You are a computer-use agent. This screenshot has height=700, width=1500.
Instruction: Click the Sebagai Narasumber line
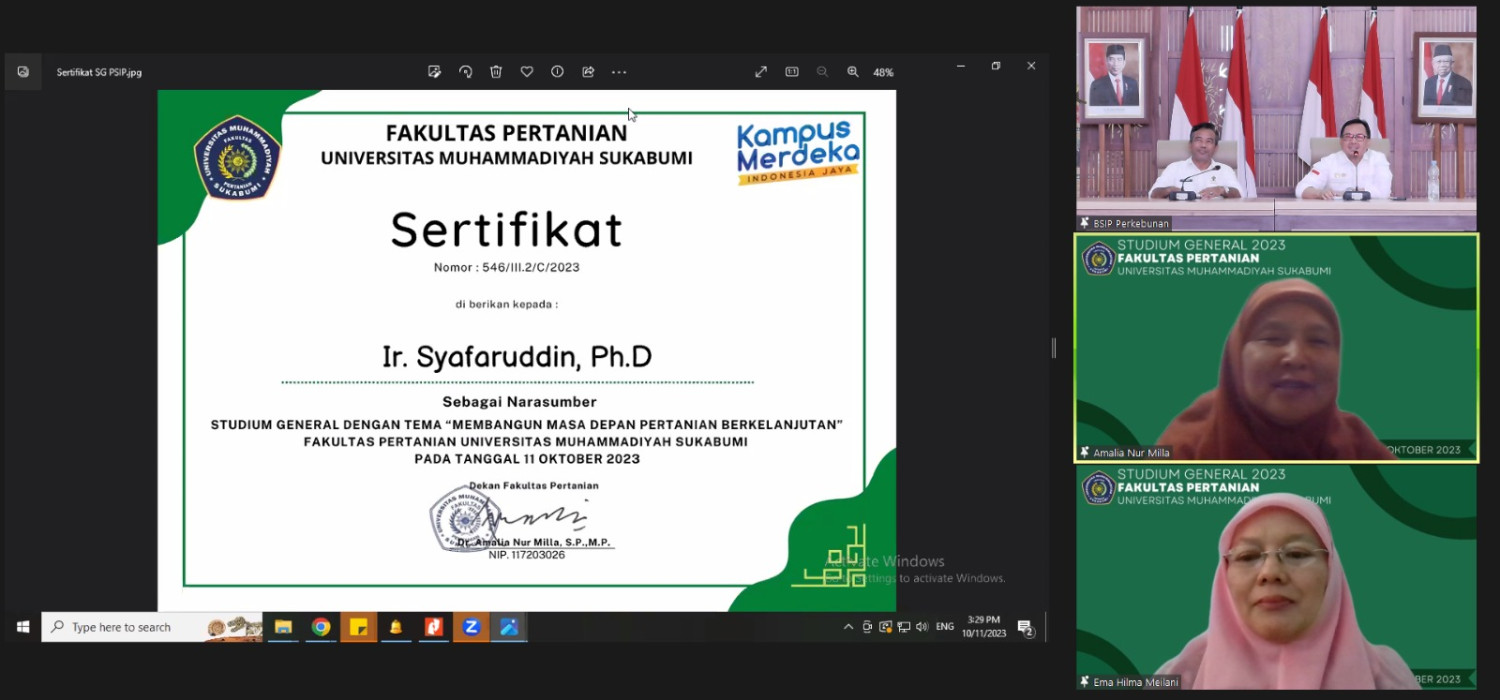pyautogui.click(x=520, y=402)
